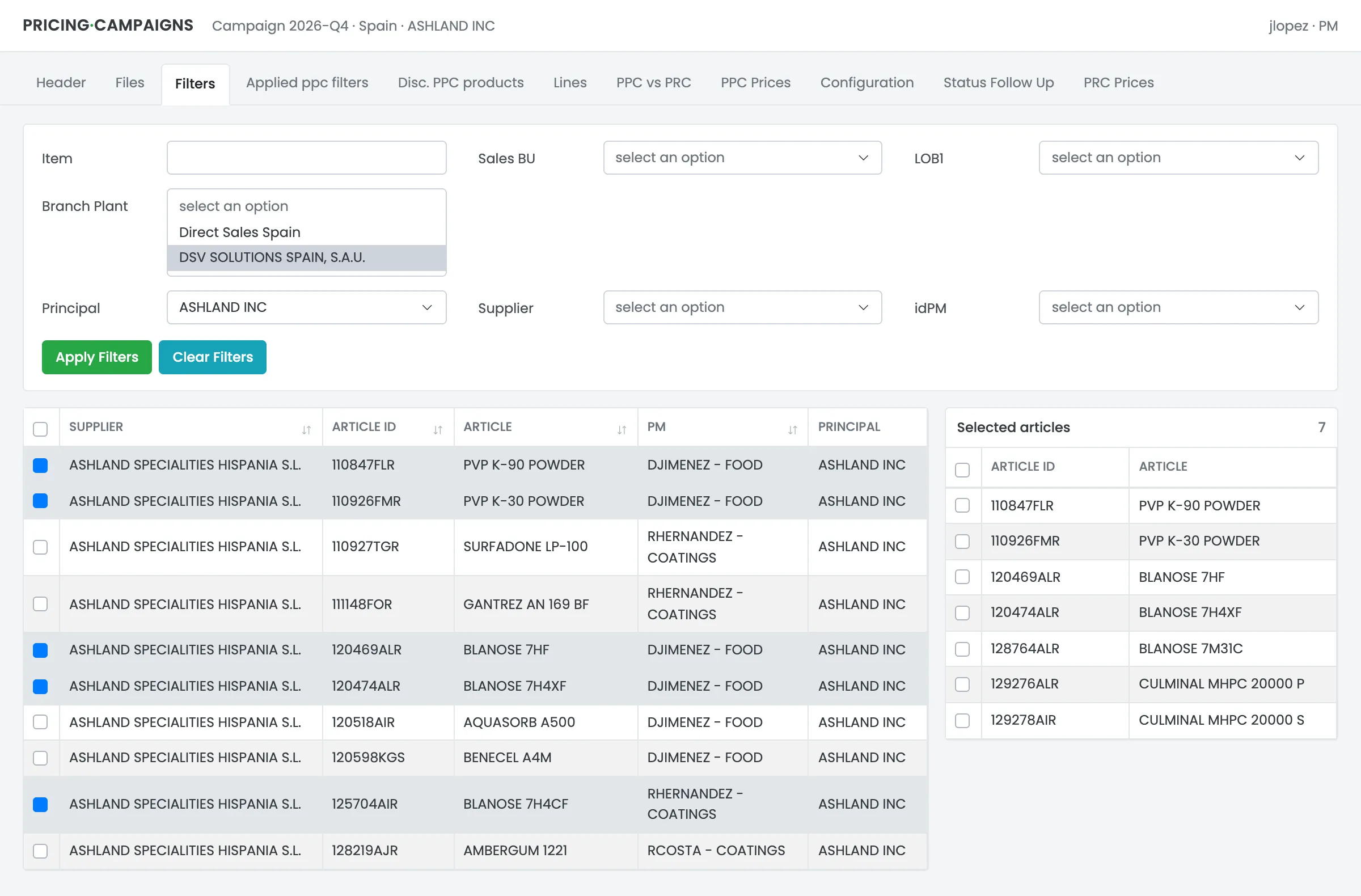This screenshot has width=1361, height=896.
Task: Open the Disc. PPC products tab
Action: [x=461, y=83]
